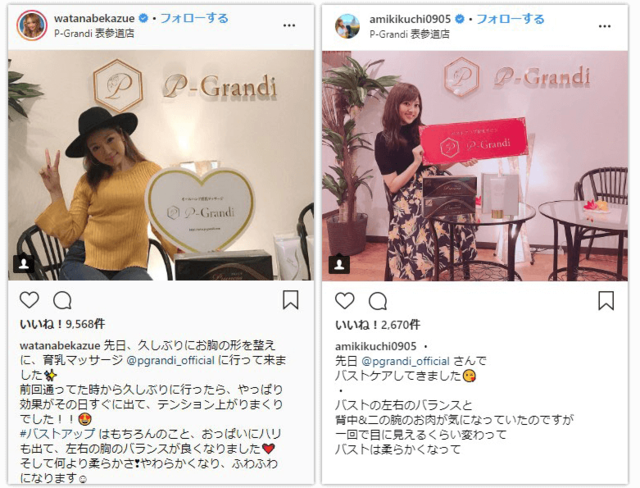Open more options menu on watanabekazue post
The height and width of the screenshot is (488, 640).
289,26
